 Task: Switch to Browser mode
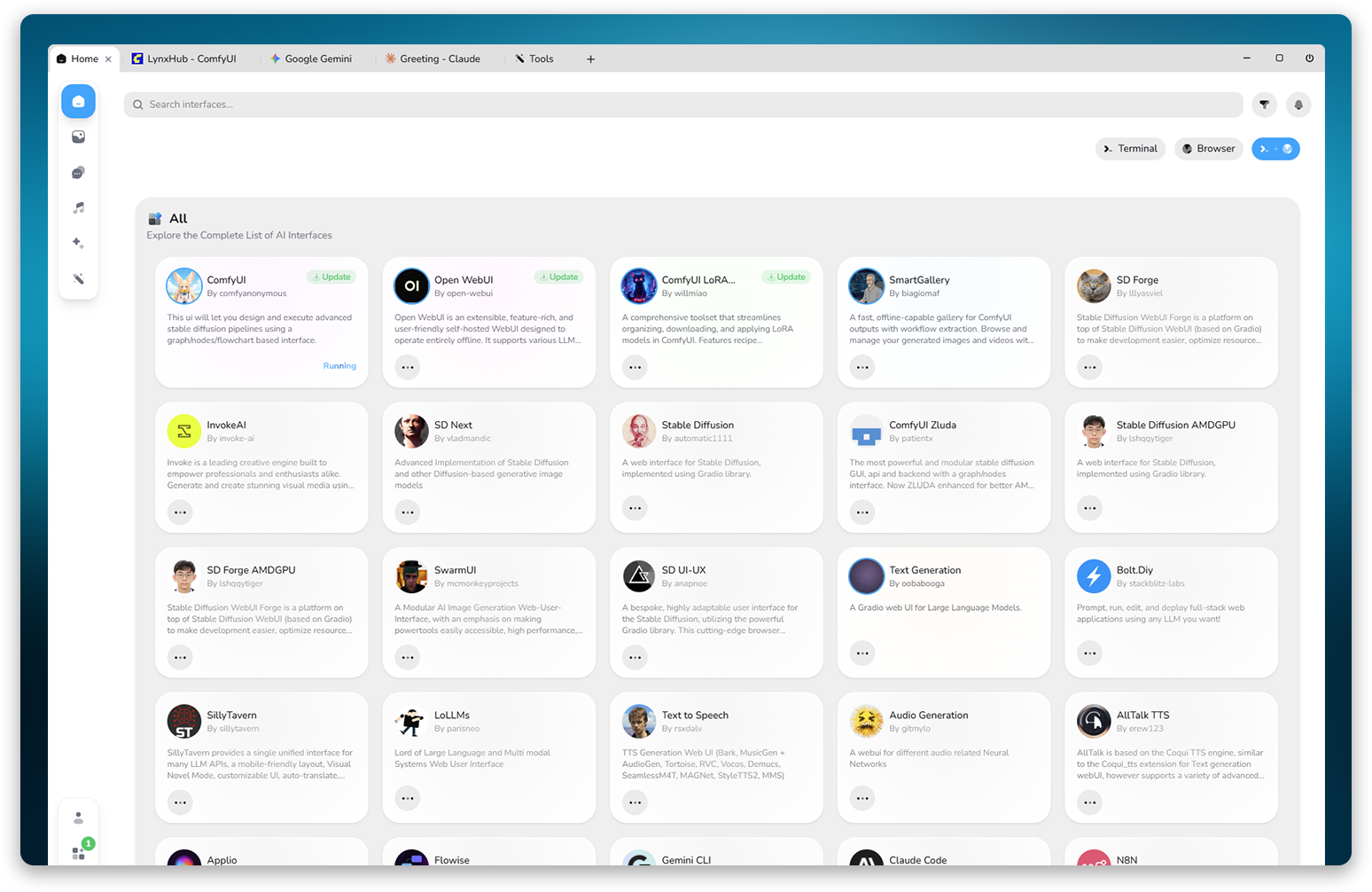(1209, 149)
